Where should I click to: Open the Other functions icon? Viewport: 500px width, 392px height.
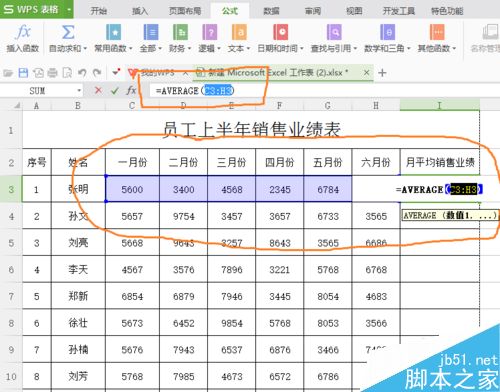click(437, 32)
